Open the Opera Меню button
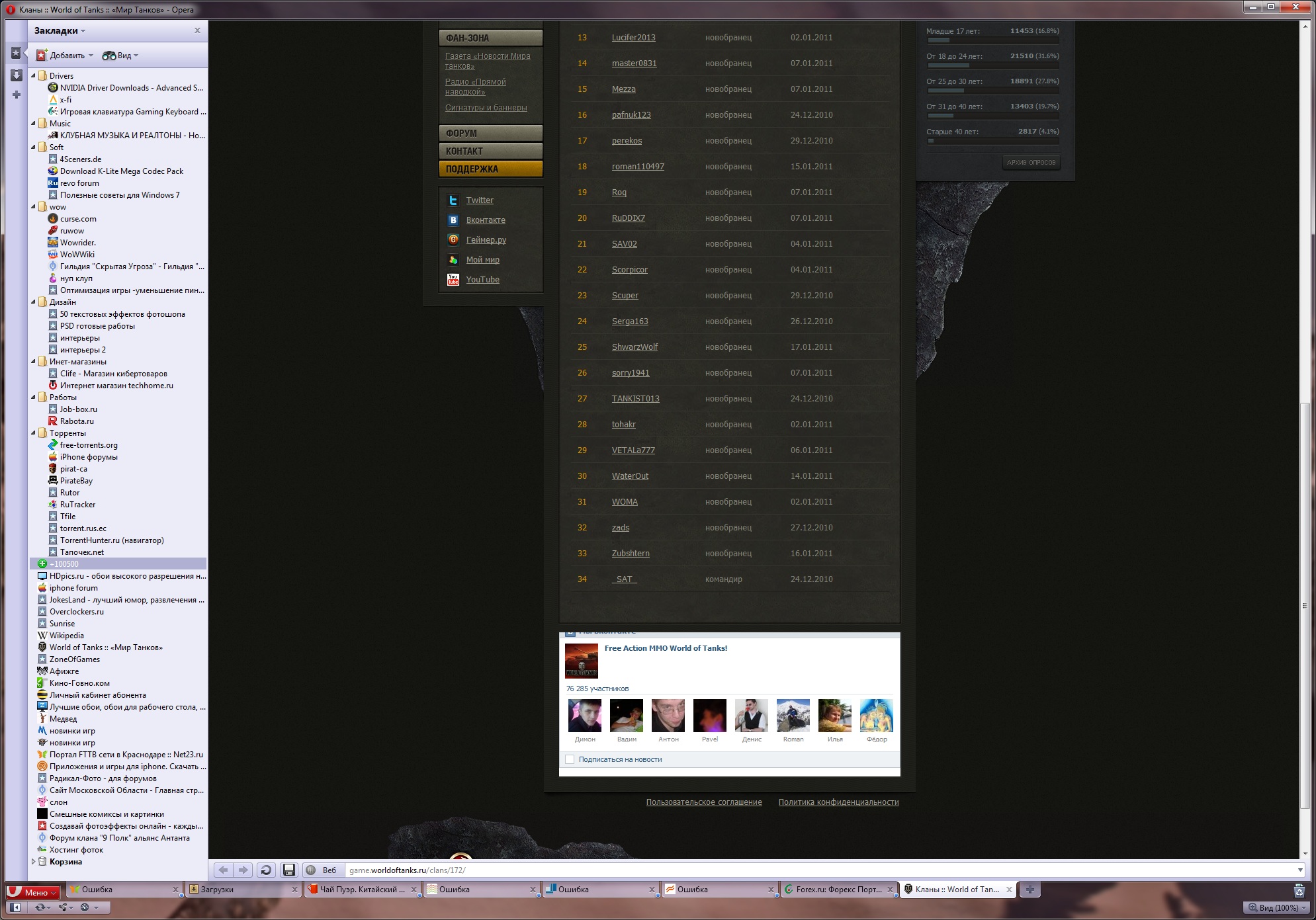The width and height of the screenshot is (1316, 920). (33, 892)
